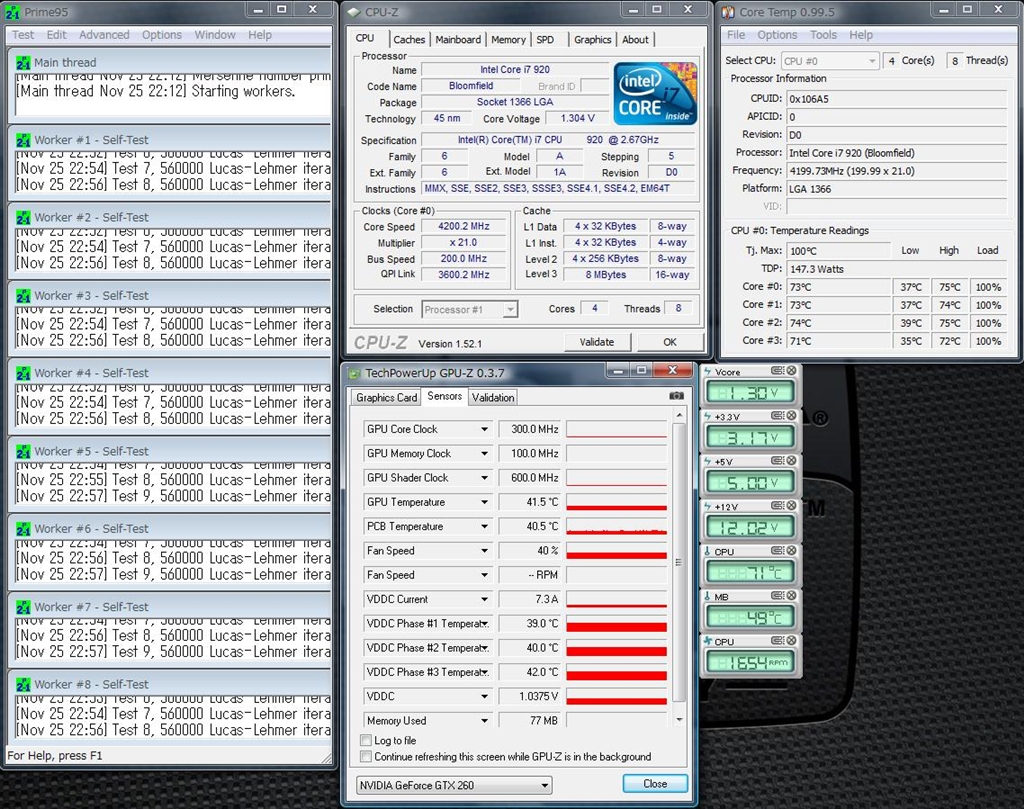Close the Vcore voltage gadget

(791, 371)
